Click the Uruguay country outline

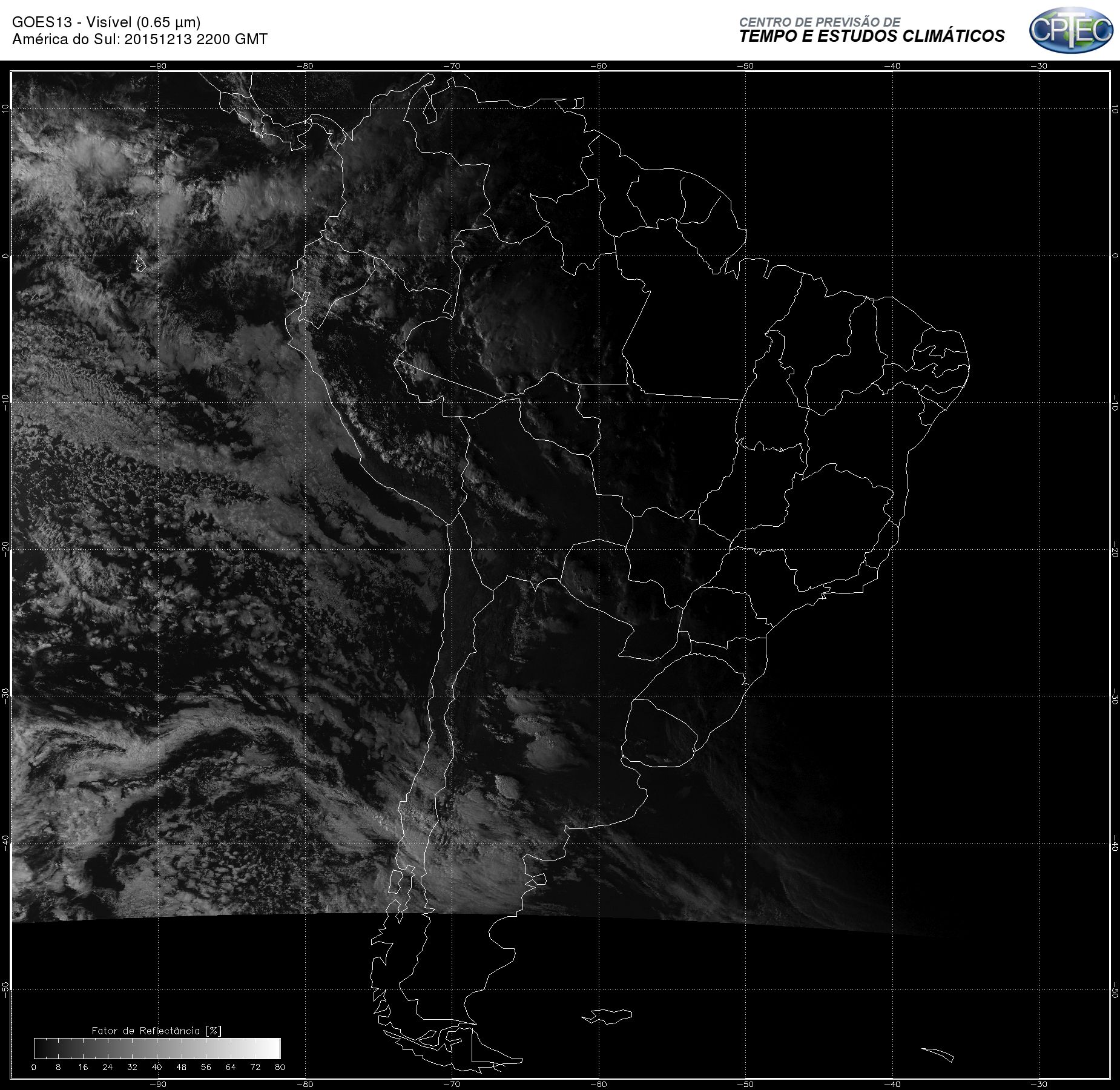pyautogui.click(x=659, y=733)
